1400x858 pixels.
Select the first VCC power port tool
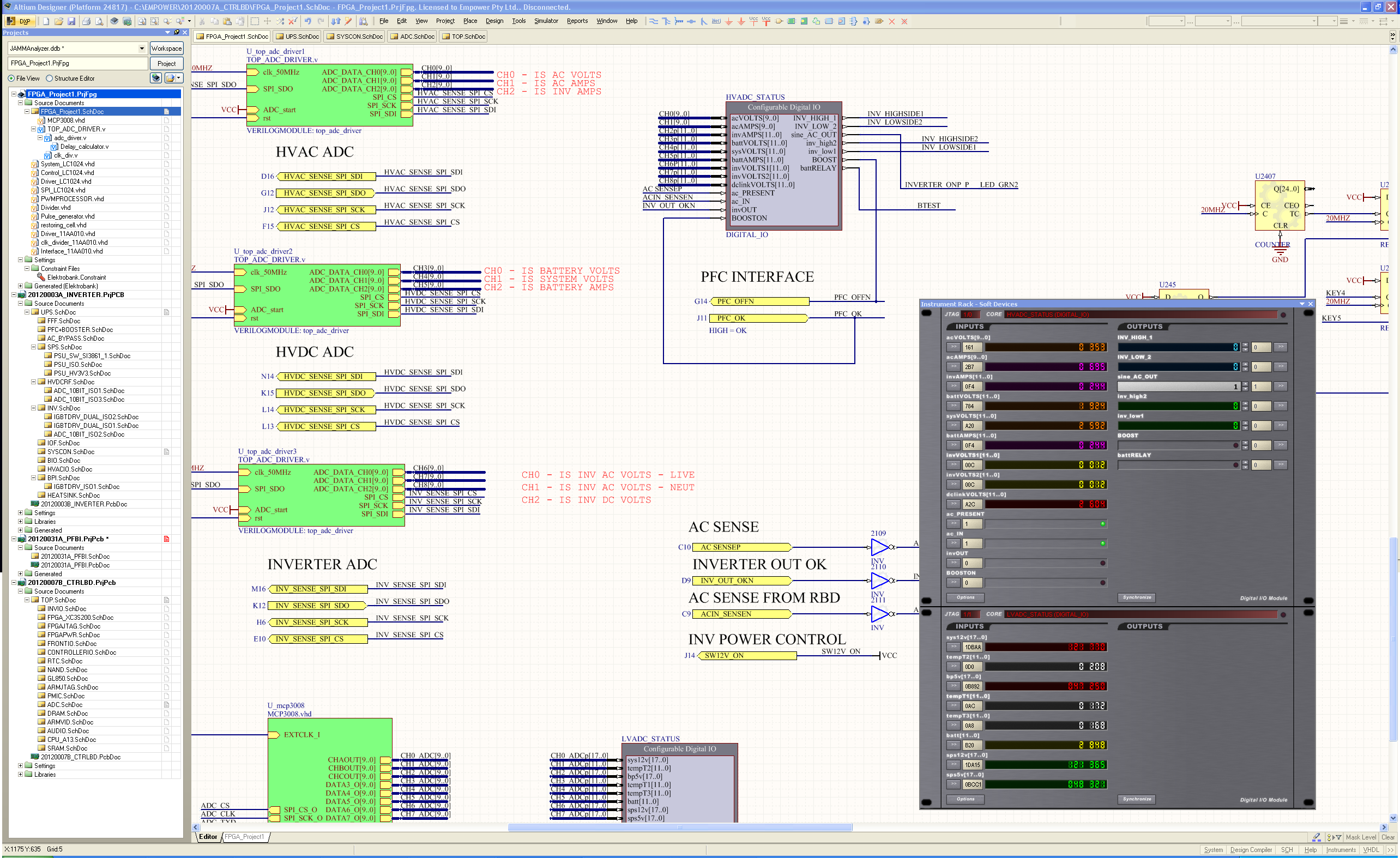pyautogui.click(x=753, y=21)
